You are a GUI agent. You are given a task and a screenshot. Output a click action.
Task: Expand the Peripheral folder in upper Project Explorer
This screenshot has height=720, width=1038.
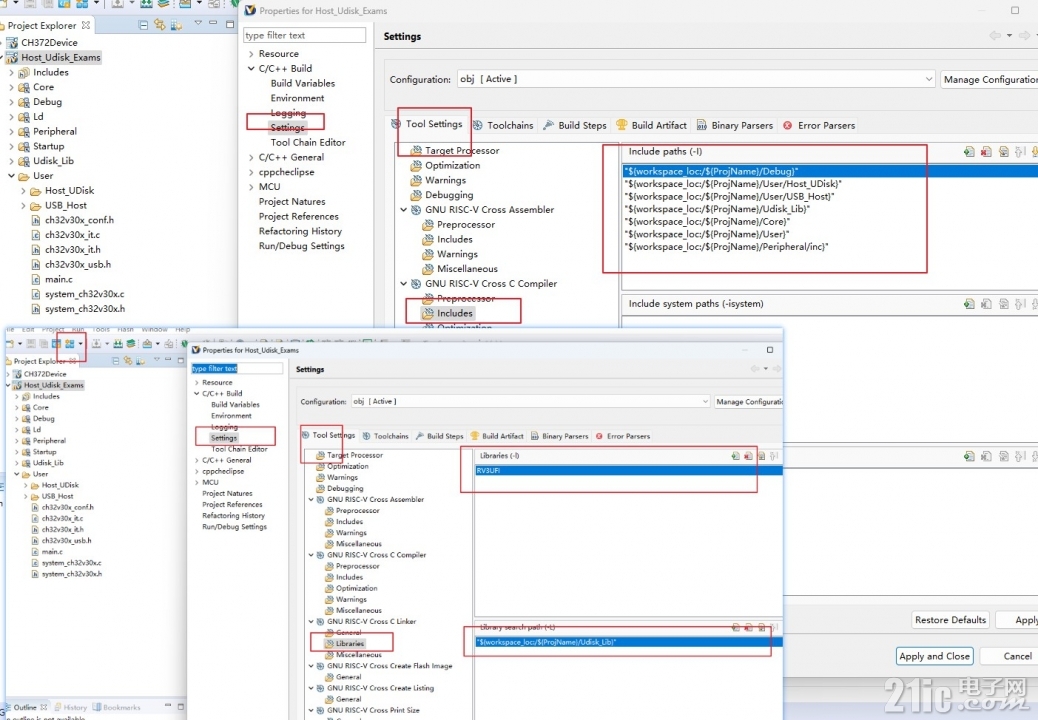click(x=11, y=132)
